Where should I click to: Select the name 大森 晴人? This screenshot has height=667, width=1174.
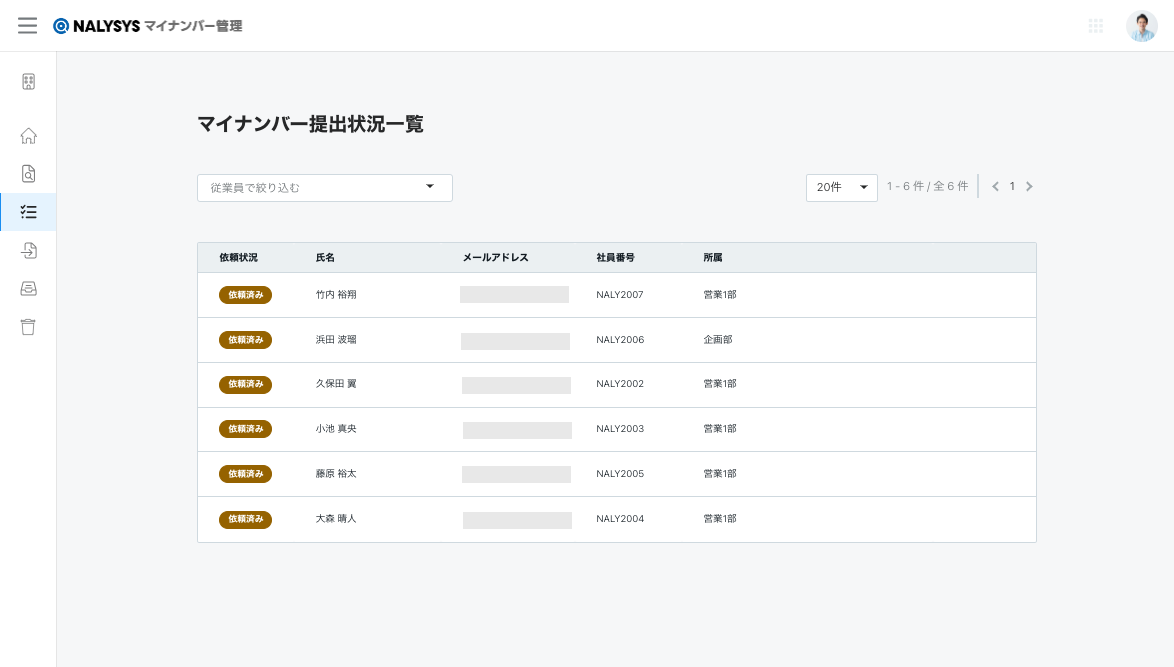[335, 519]
